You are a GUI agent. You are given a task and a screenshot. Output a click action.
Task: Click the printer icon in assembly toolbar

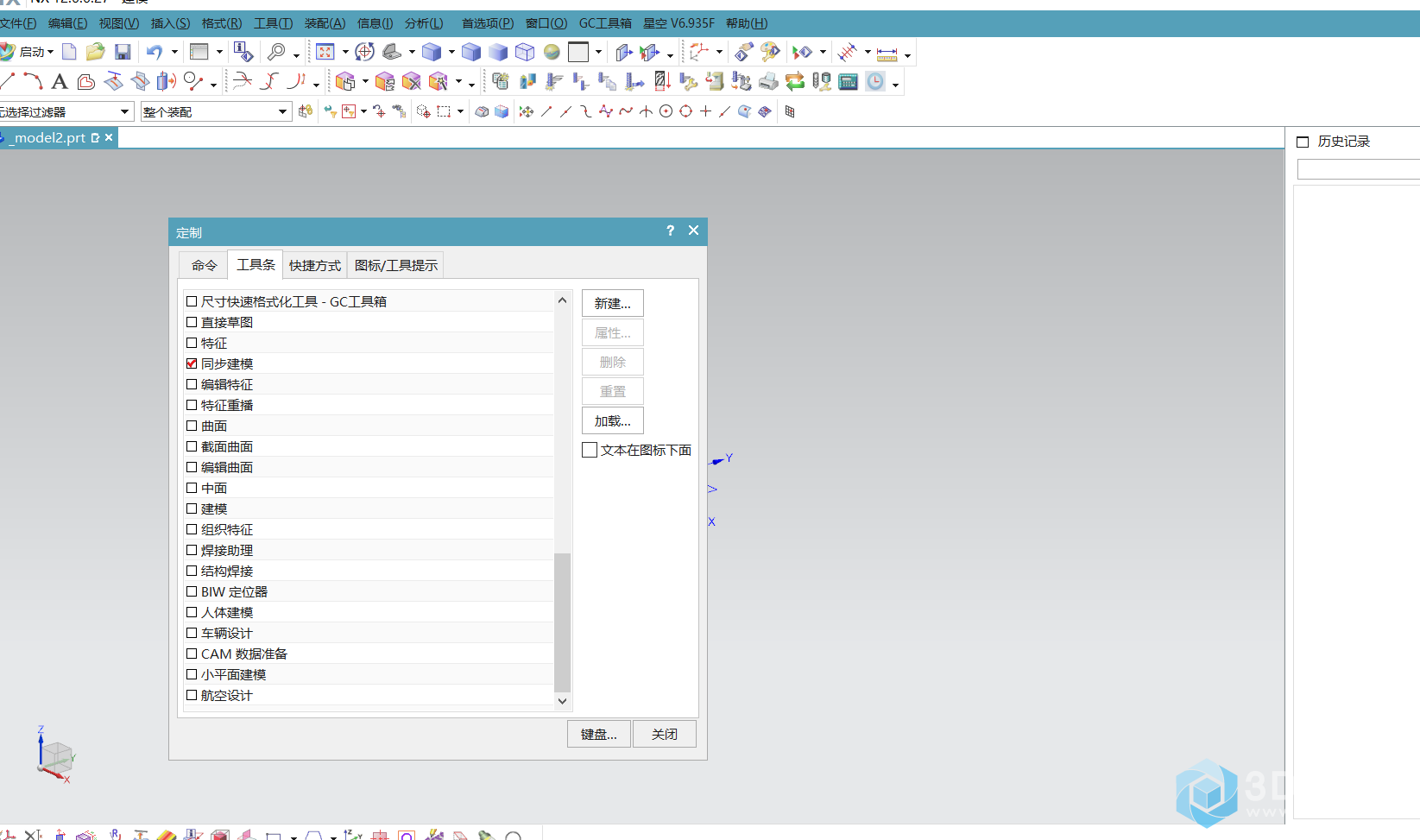pyautogui.click(x=768, y=81)
